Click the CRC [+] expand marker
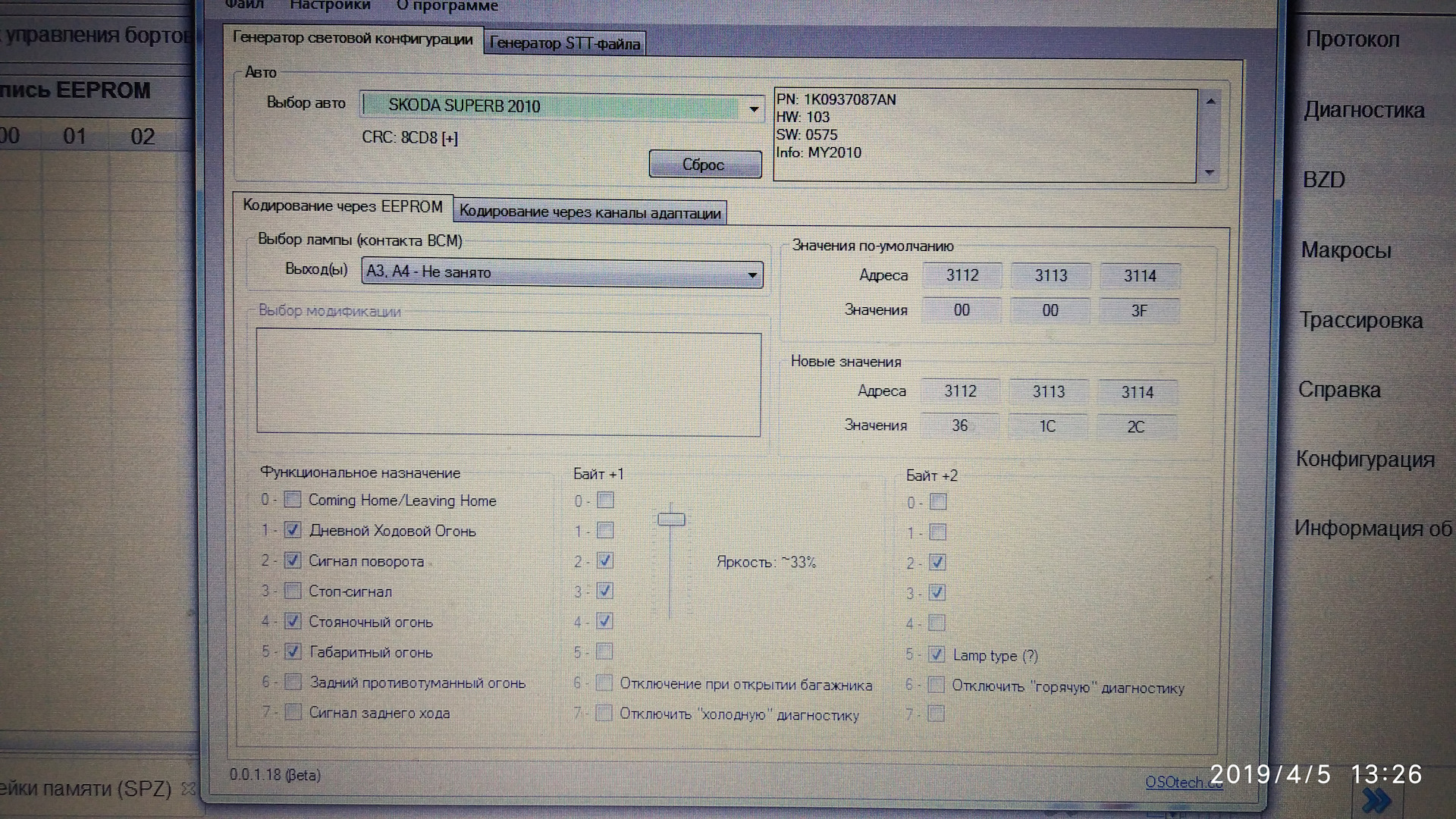Image resolution: width=1456 pixels, height=819 pixels. click(x=450, y=138)
